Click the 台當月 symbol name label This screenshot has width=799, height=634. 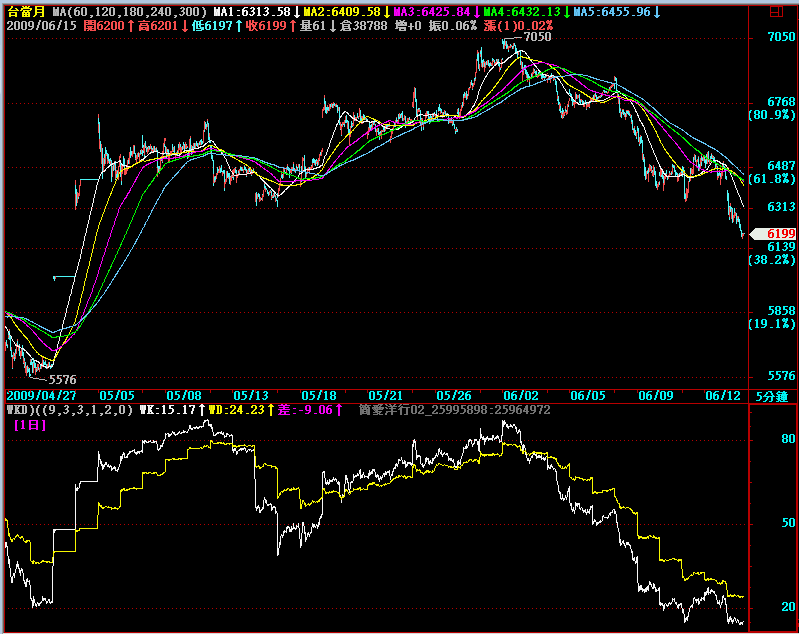[25, 11]
